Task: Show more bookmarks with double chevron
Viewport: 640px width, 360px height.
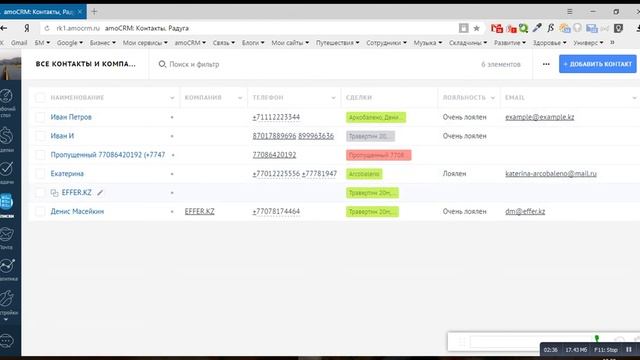Action: (x=612, y=42)
